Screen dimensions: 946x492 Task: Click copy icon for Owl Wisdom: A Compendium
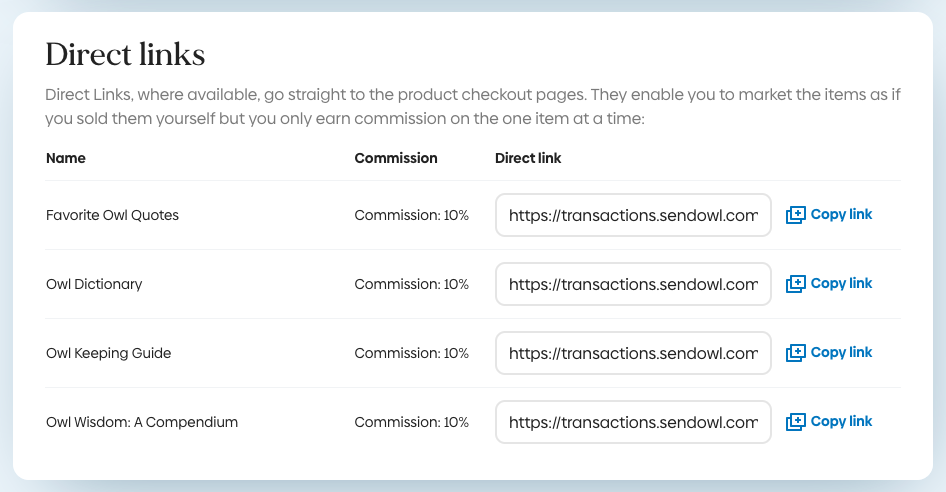(x=796, y=422)
